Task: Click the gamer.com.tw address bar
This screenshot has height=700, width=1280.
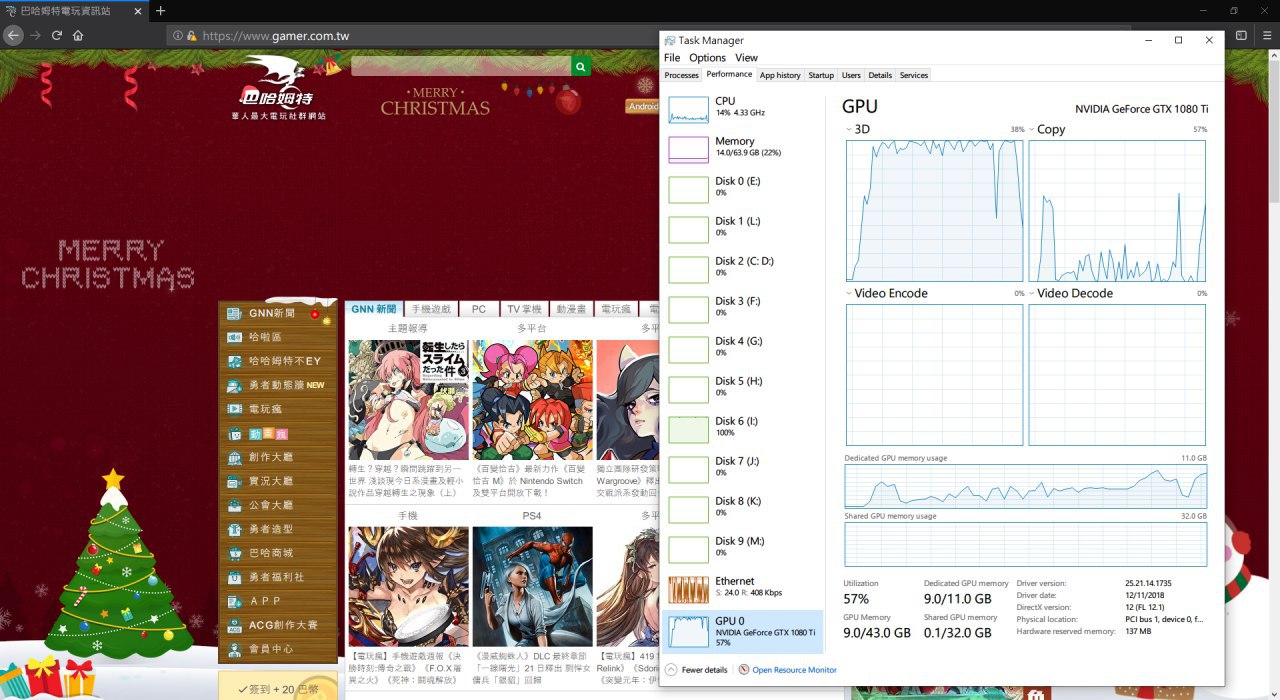Action: coord(400,35)
